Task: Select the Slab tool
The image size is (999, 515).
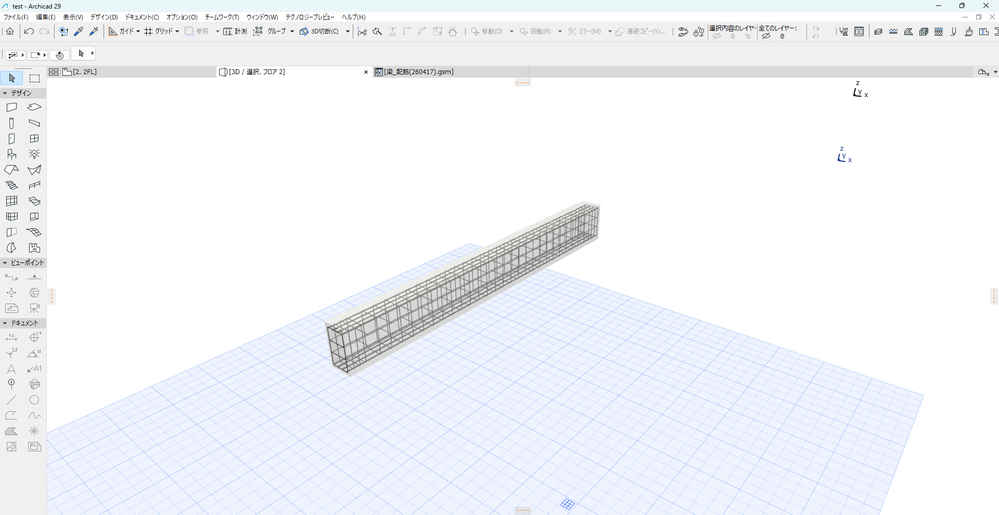Action: click(x=34, y=107)
